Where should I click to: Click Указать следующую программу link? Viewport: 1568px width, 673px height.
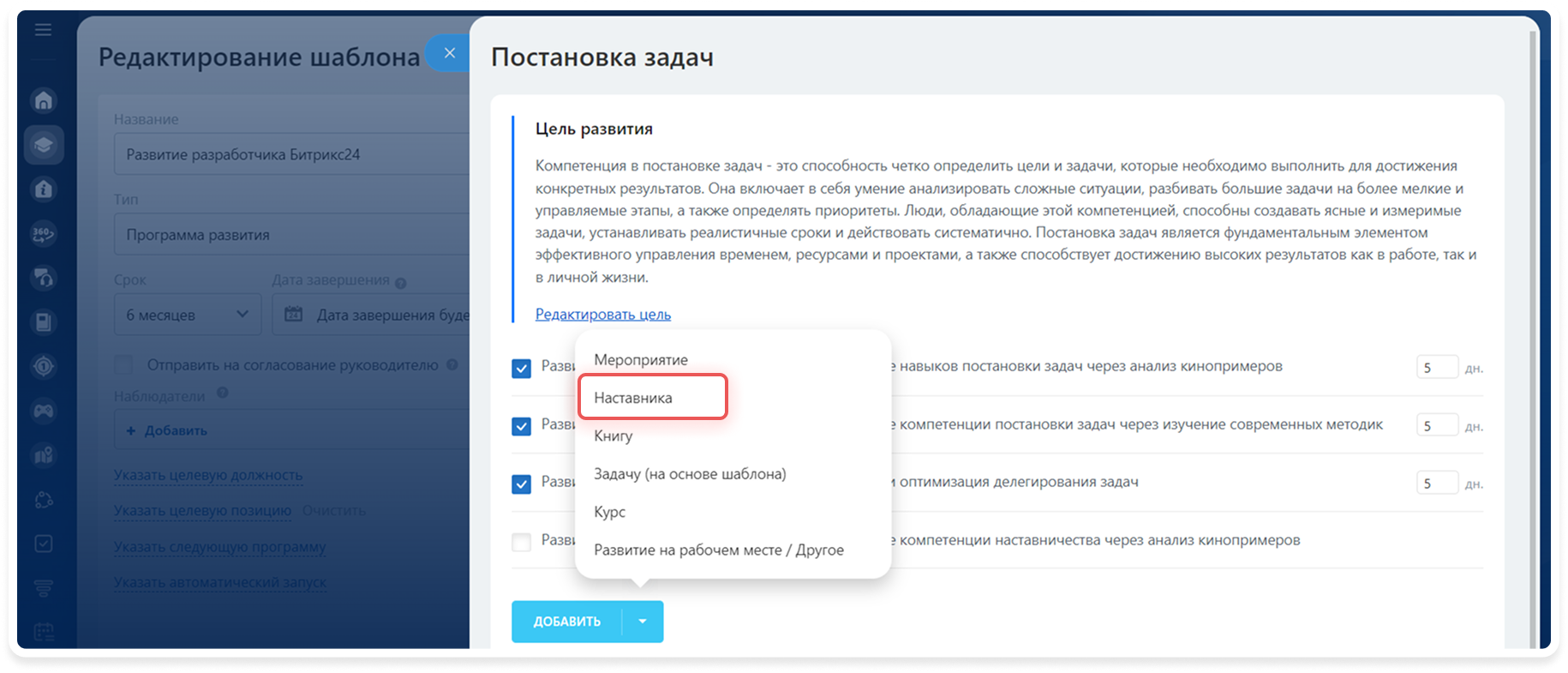220,547
